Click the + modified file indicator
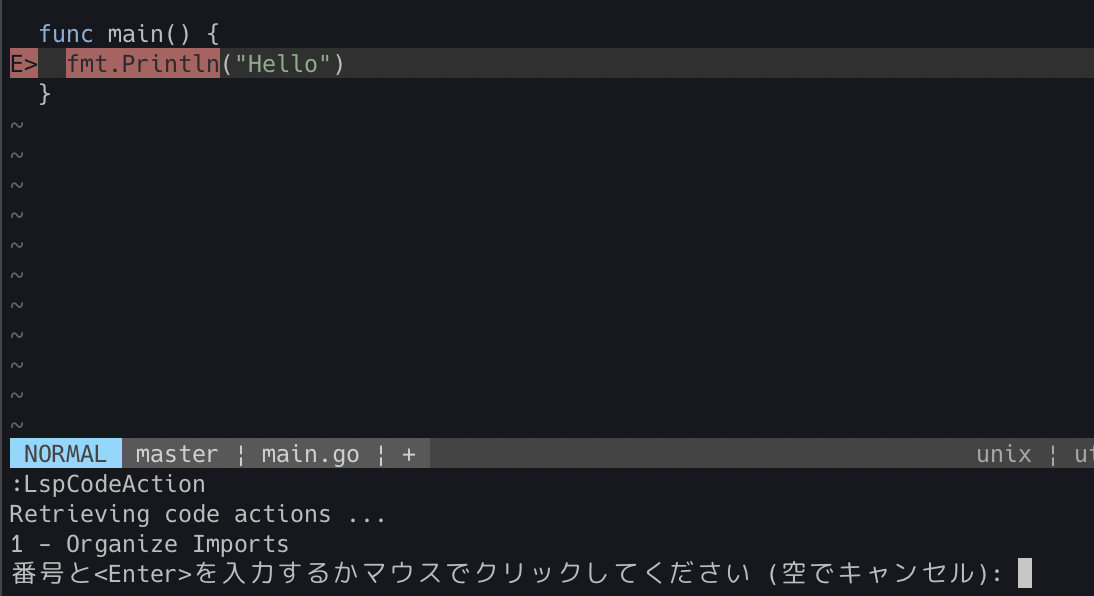Viewport: 1094px width, 596px height. [407, 453]
